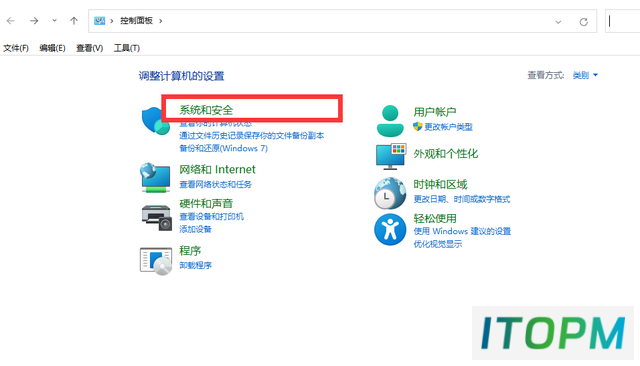Open 更改帐户类型 link
The width and height of the screenshot is (640, 366).
(448, 127)
